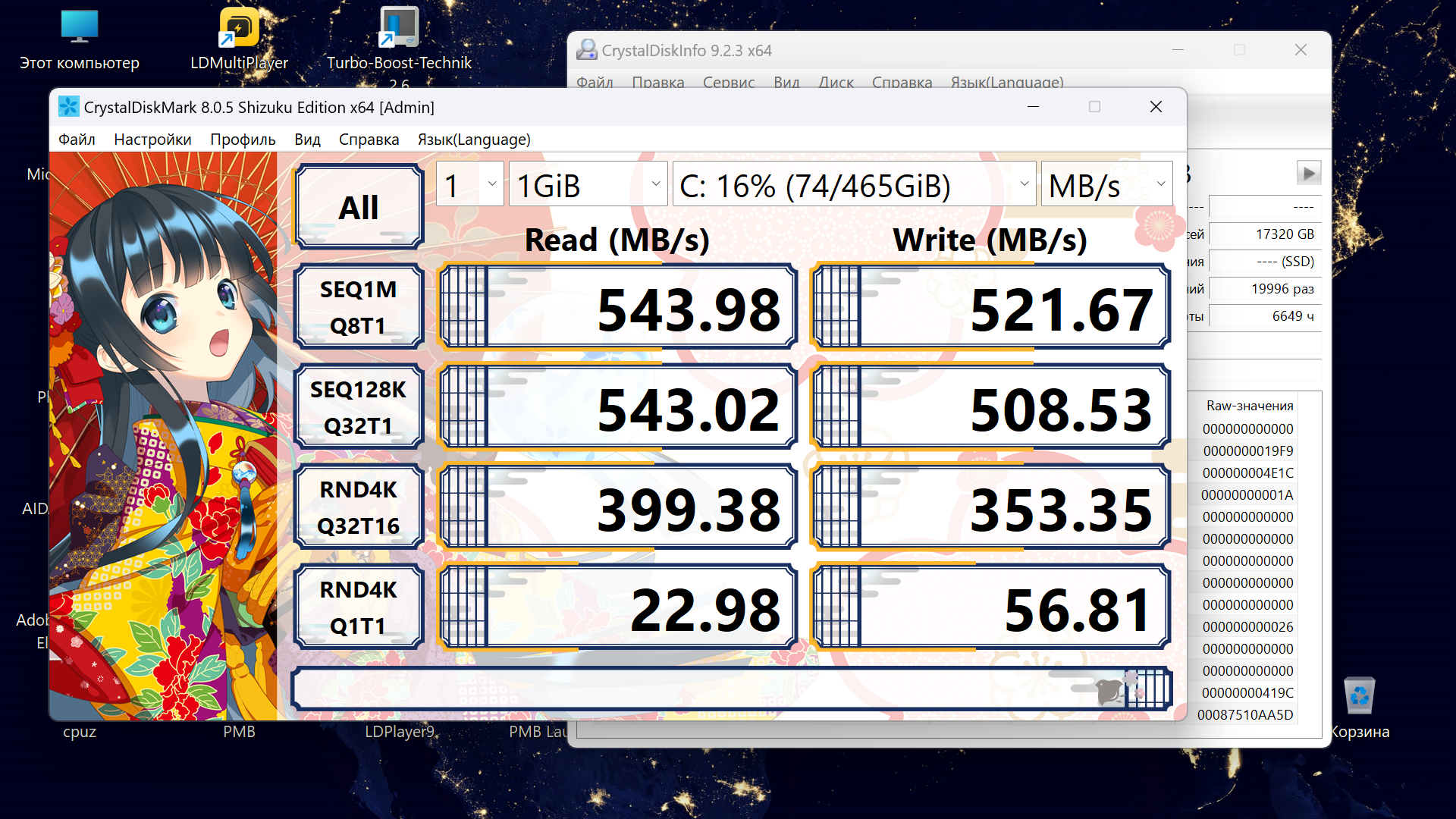
Task: Start the RND4K Q32T16 test
Action: [x=358, y=507]
